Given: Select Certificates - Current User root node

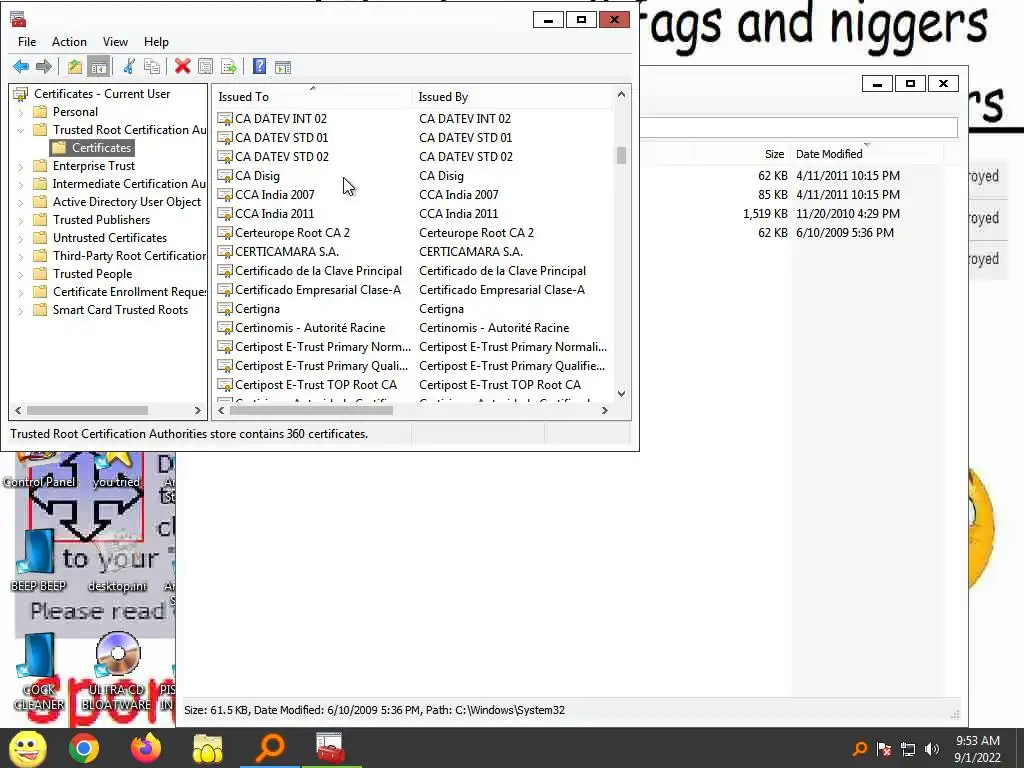Looking at the screenshot, I should (102, 94).
